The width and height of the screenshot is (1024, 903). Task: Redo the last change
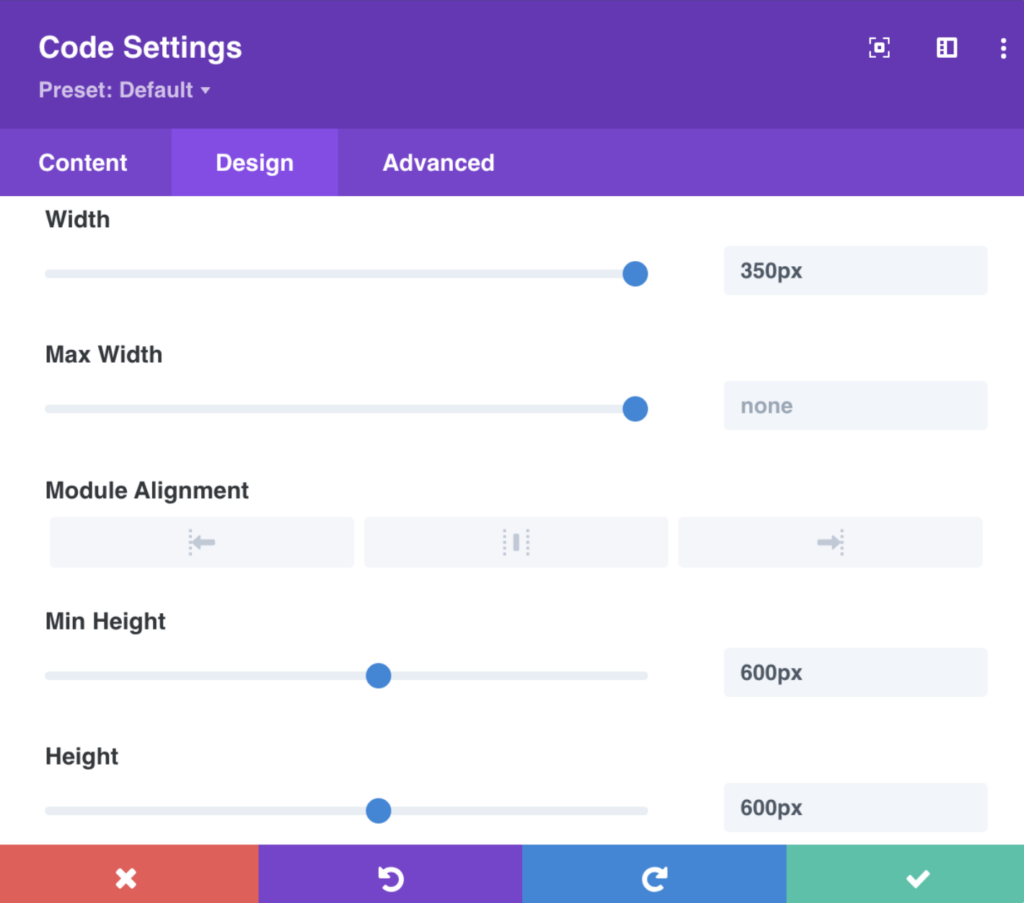pos(654,874)
